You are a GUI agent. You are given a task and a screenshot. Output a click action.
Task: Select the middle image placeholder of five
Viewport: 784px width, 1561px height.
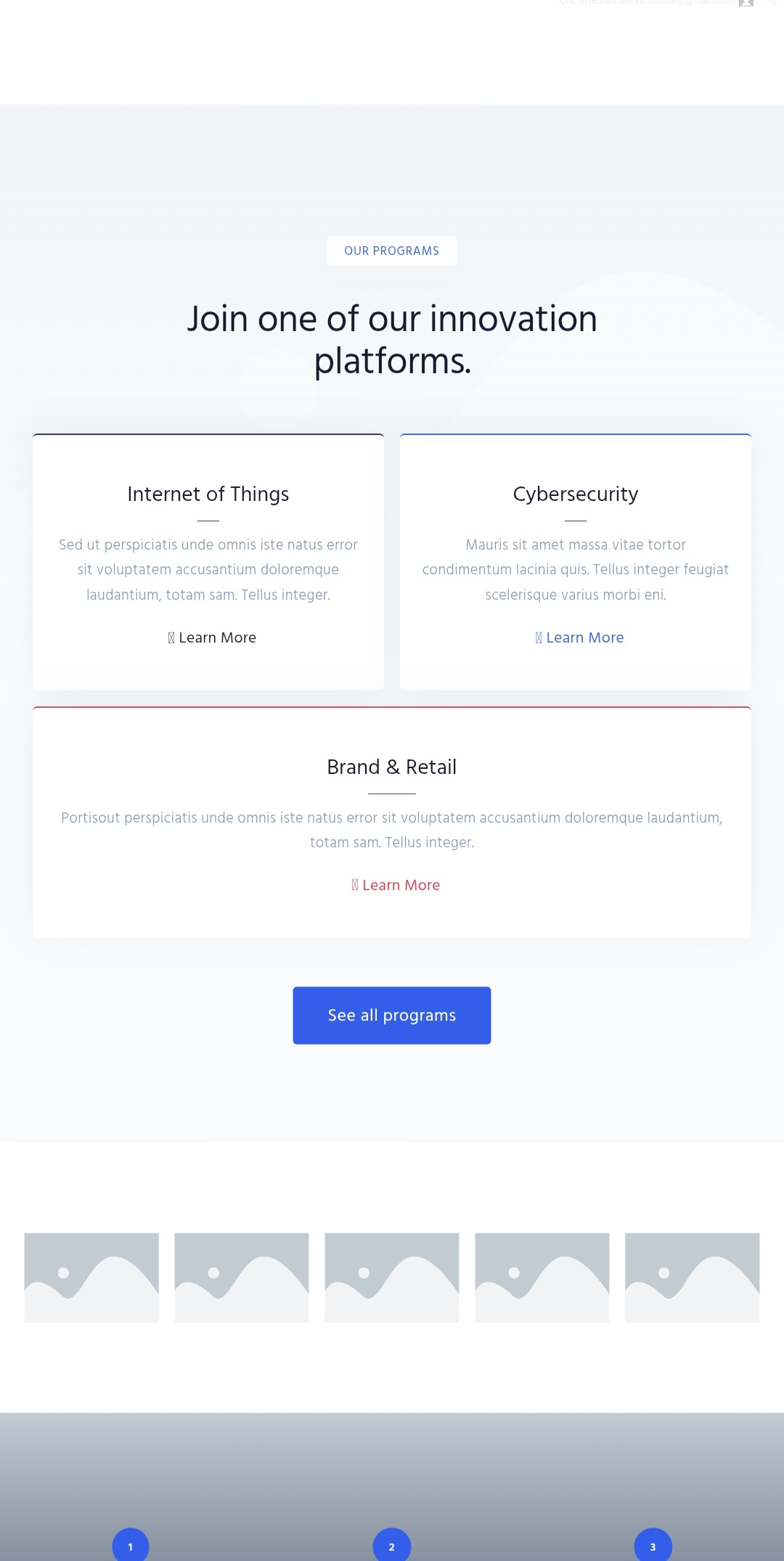click(392, 1277)
